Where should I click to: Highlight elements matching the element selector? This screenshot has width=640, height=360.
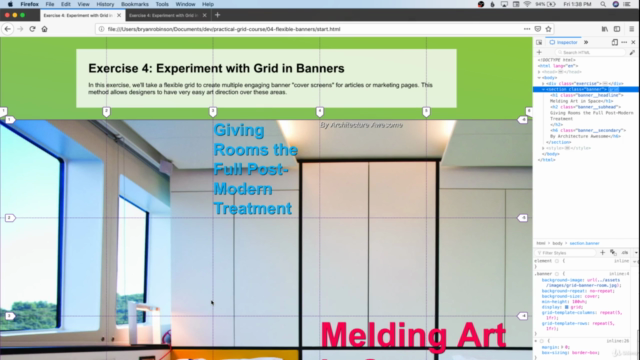[x=557, y=261]
